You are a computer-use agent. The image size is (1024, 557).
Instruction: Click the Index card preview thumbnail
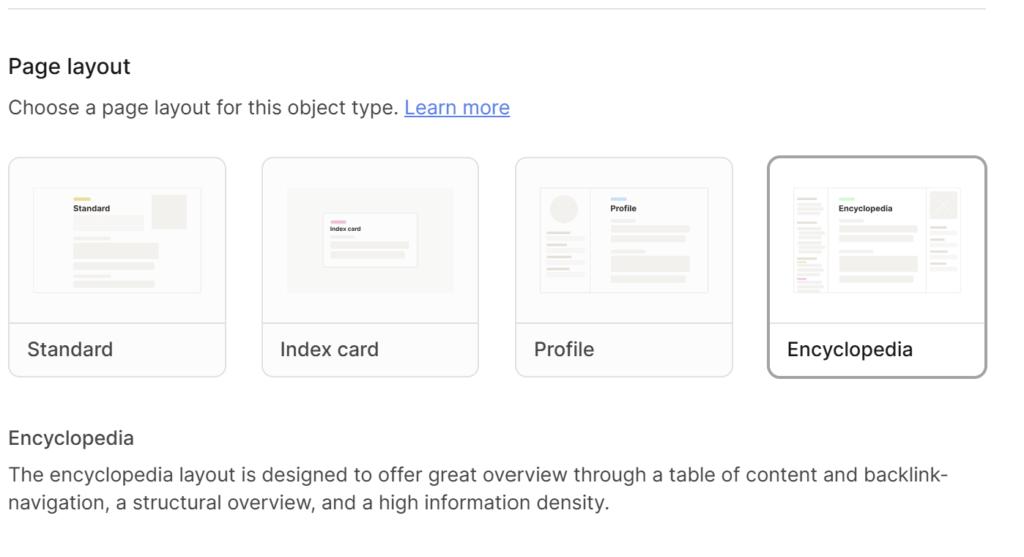(370, 240)
